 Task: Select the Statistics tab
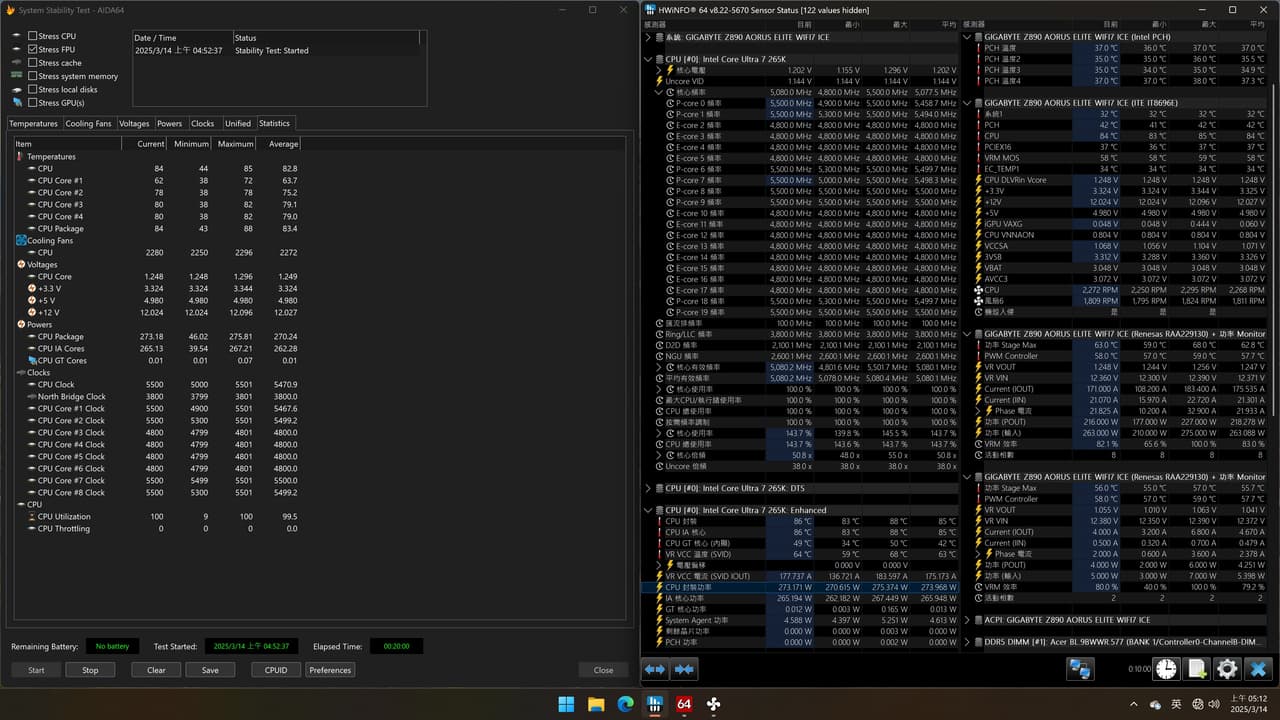[x=274, y=123]
